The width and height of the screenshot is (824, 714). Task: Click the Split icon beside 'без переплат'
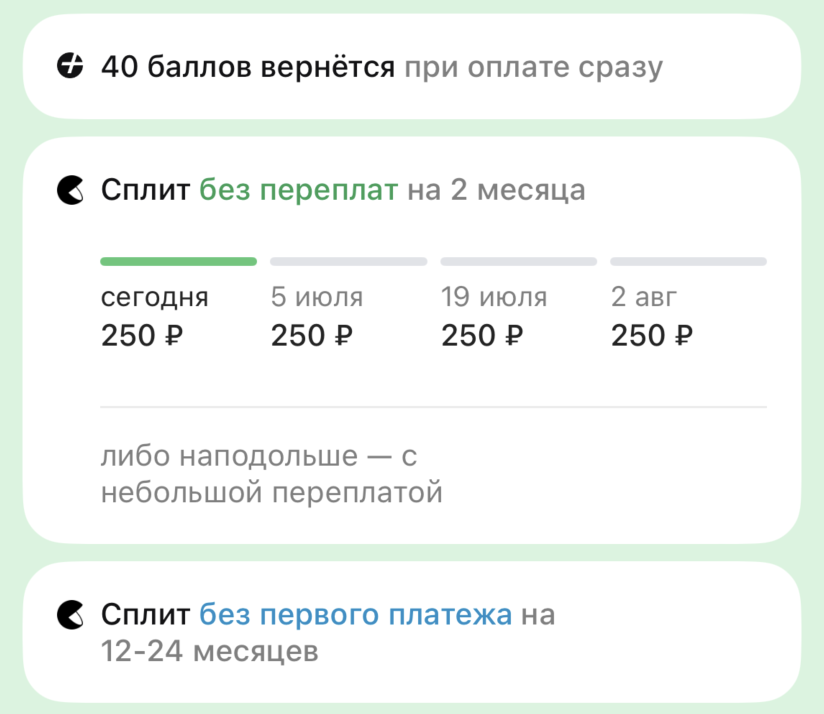click(71, 189)
